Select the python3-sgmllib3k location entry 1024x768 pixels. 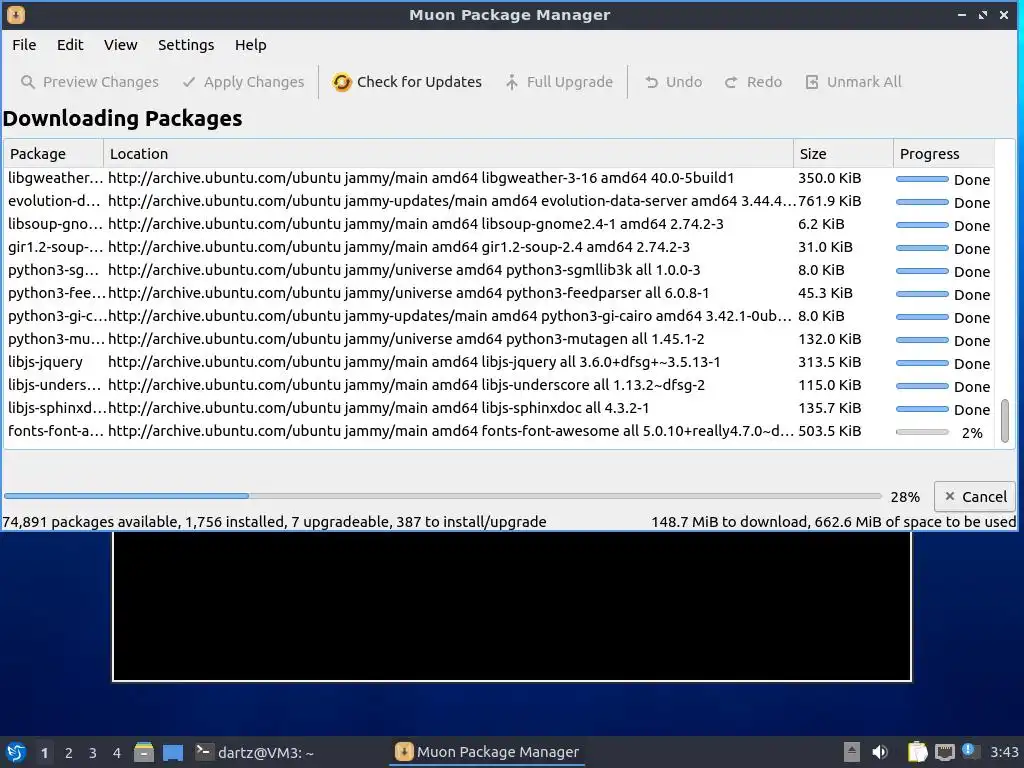pyautogui.click(x=404, y=270)
